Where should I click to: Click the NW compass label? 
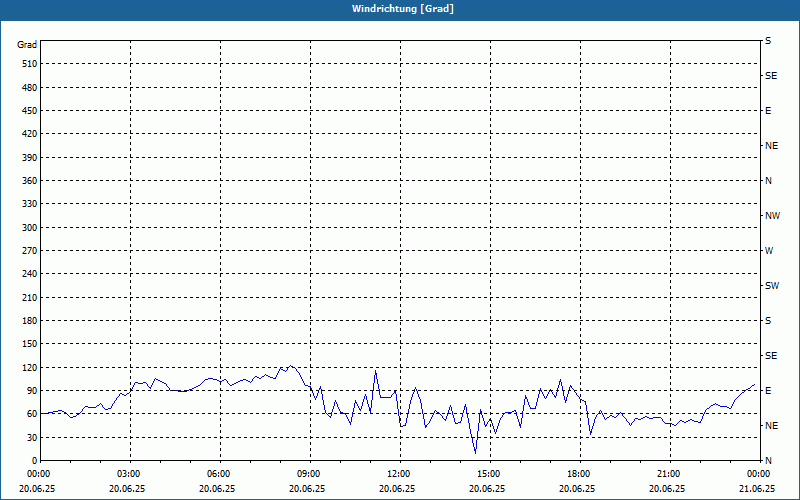772,216
